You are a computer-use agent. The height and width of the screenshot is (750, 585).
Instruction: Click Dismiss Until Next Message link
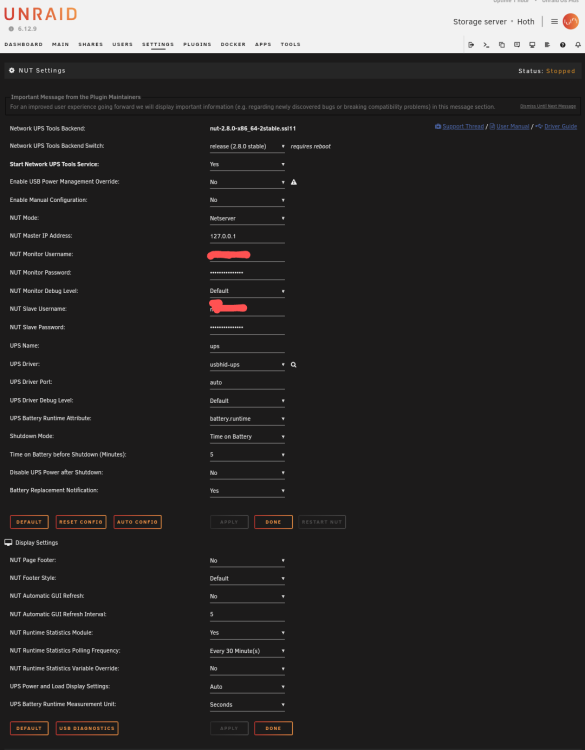point(548,106)
